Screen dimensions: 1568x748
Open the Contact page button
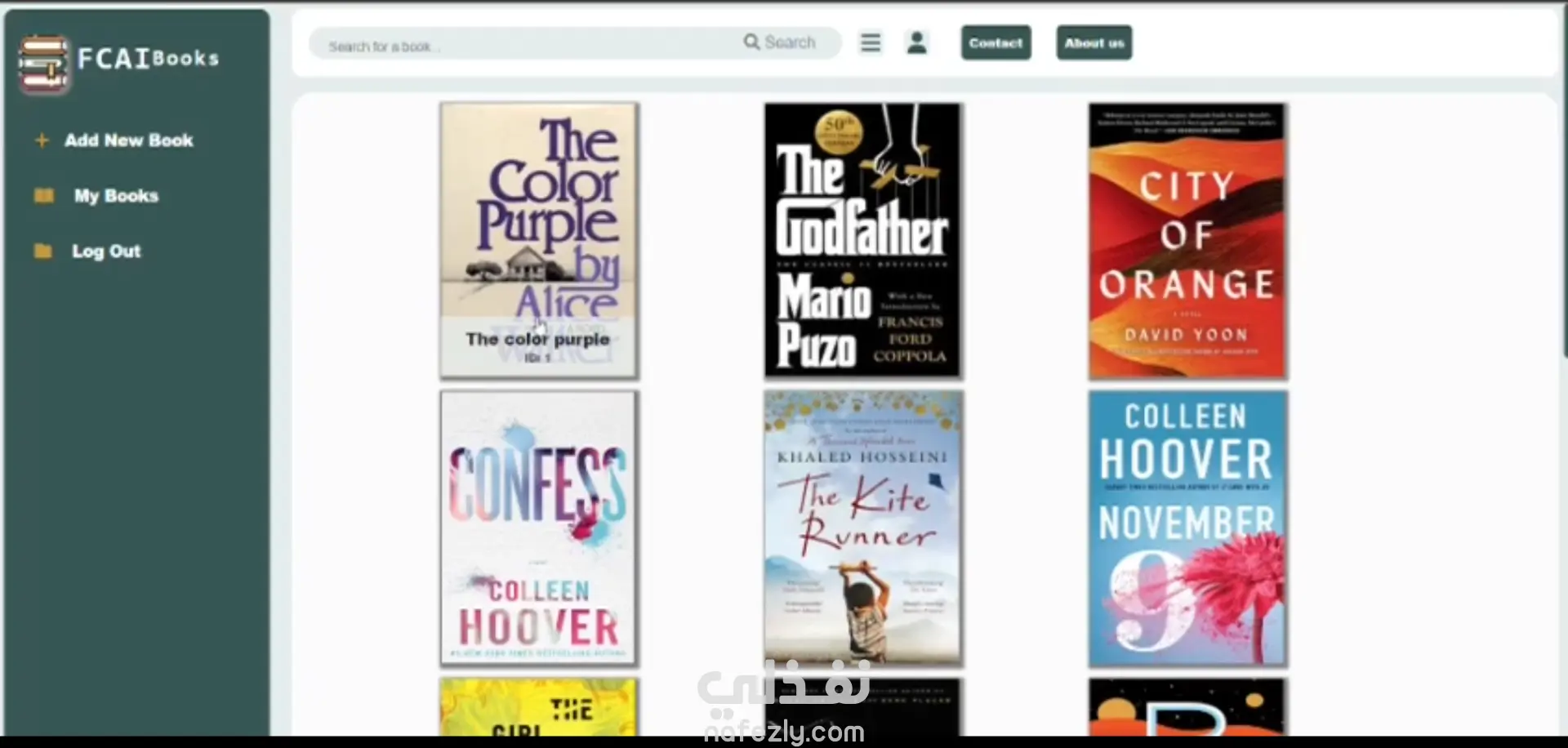[x=996, y=42]
